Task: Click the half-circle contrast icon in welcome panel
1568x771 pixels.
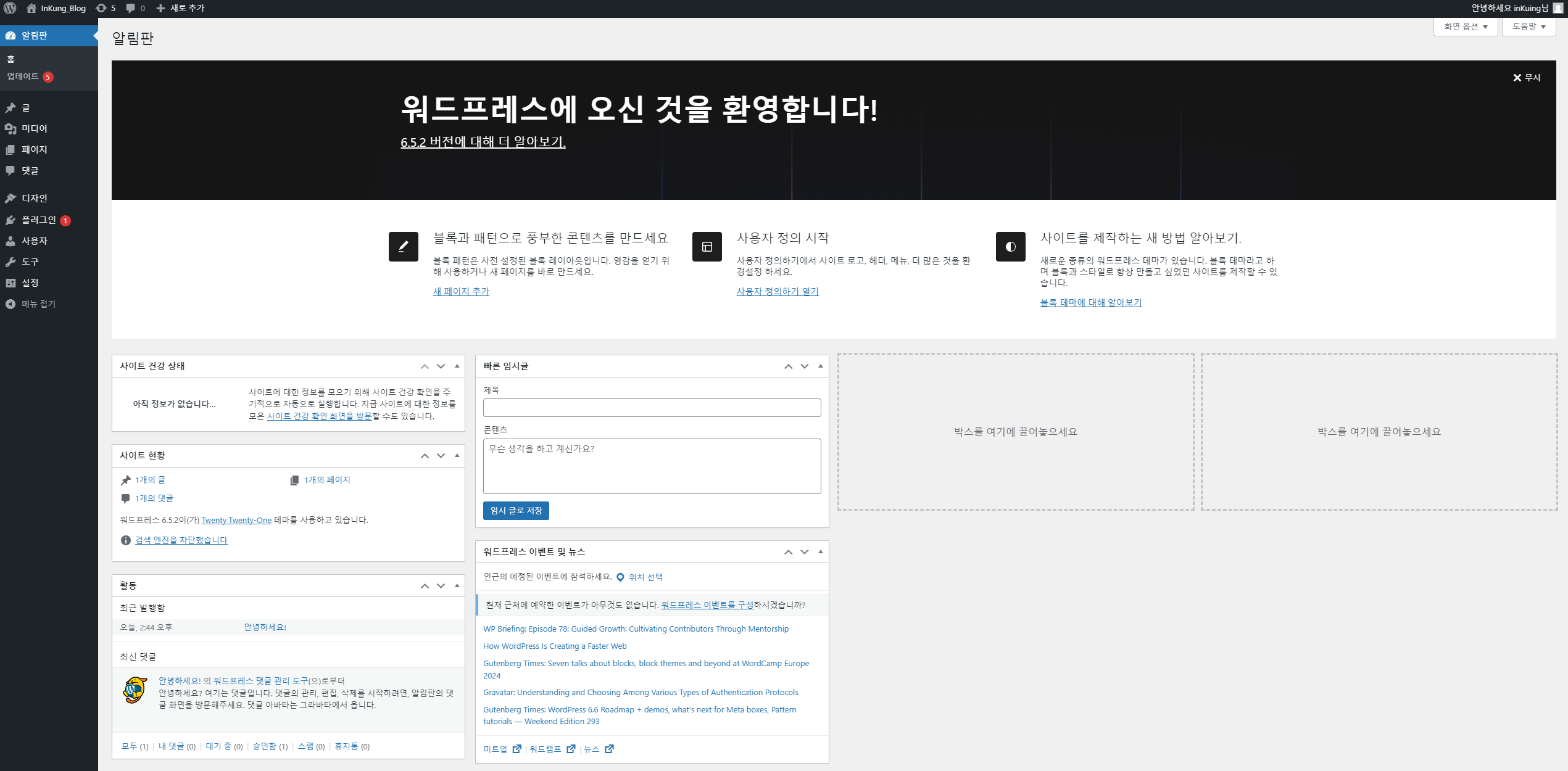Action: pos(1010,247)
